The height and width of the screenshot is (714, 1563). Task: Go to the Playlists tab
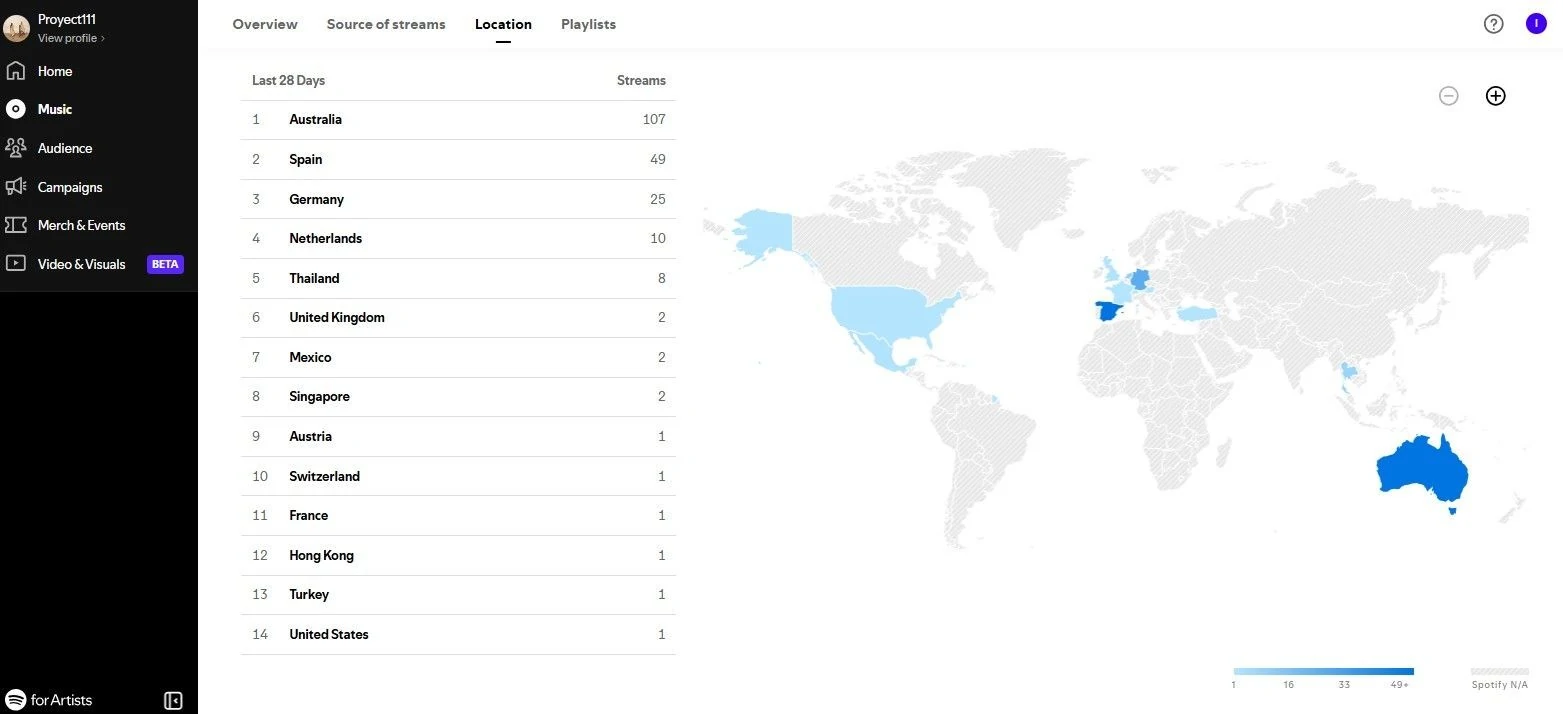[x=588, y=24]
